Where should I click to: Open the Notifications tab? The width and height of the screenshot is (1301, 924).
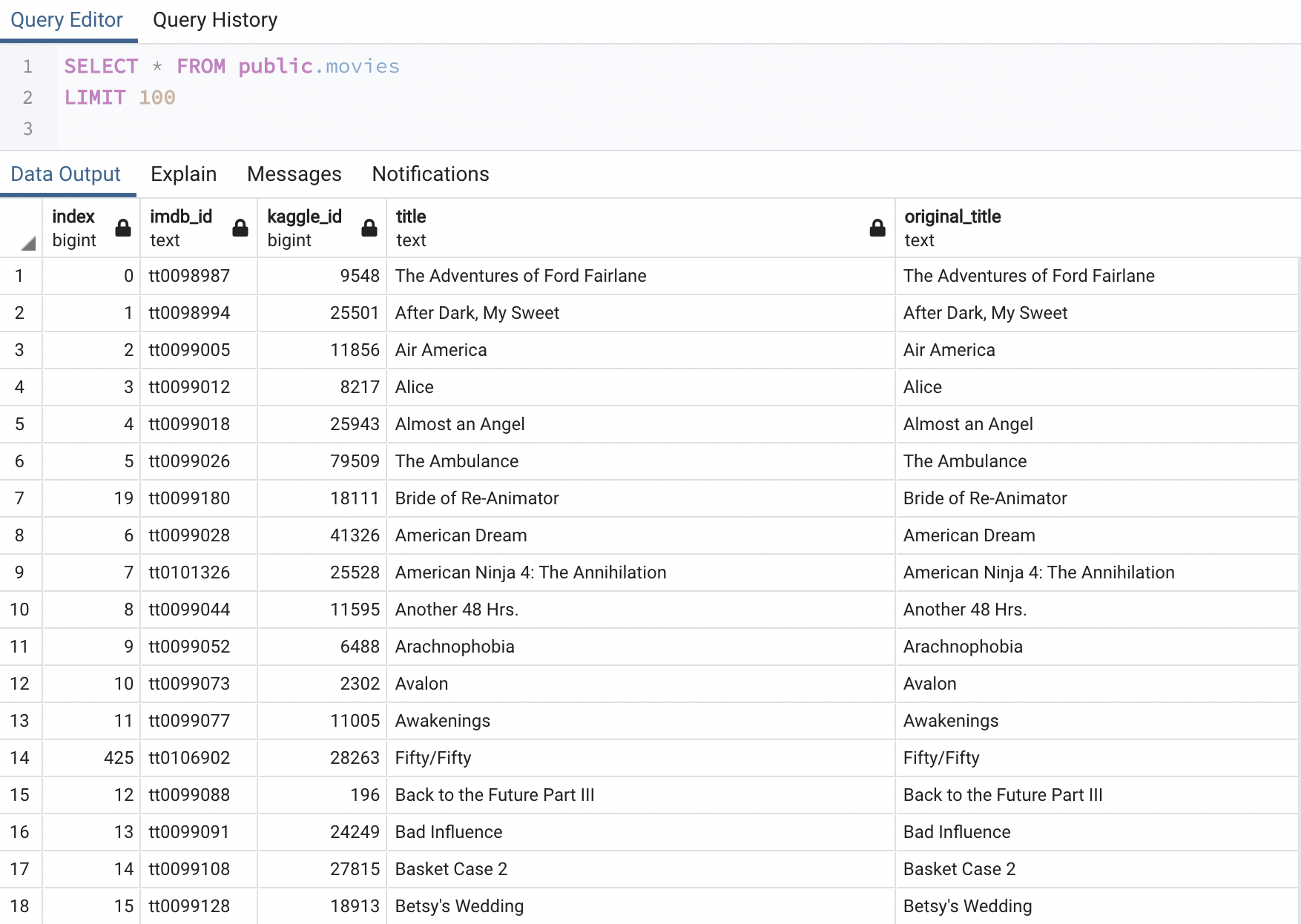click(x=430, y=174)
